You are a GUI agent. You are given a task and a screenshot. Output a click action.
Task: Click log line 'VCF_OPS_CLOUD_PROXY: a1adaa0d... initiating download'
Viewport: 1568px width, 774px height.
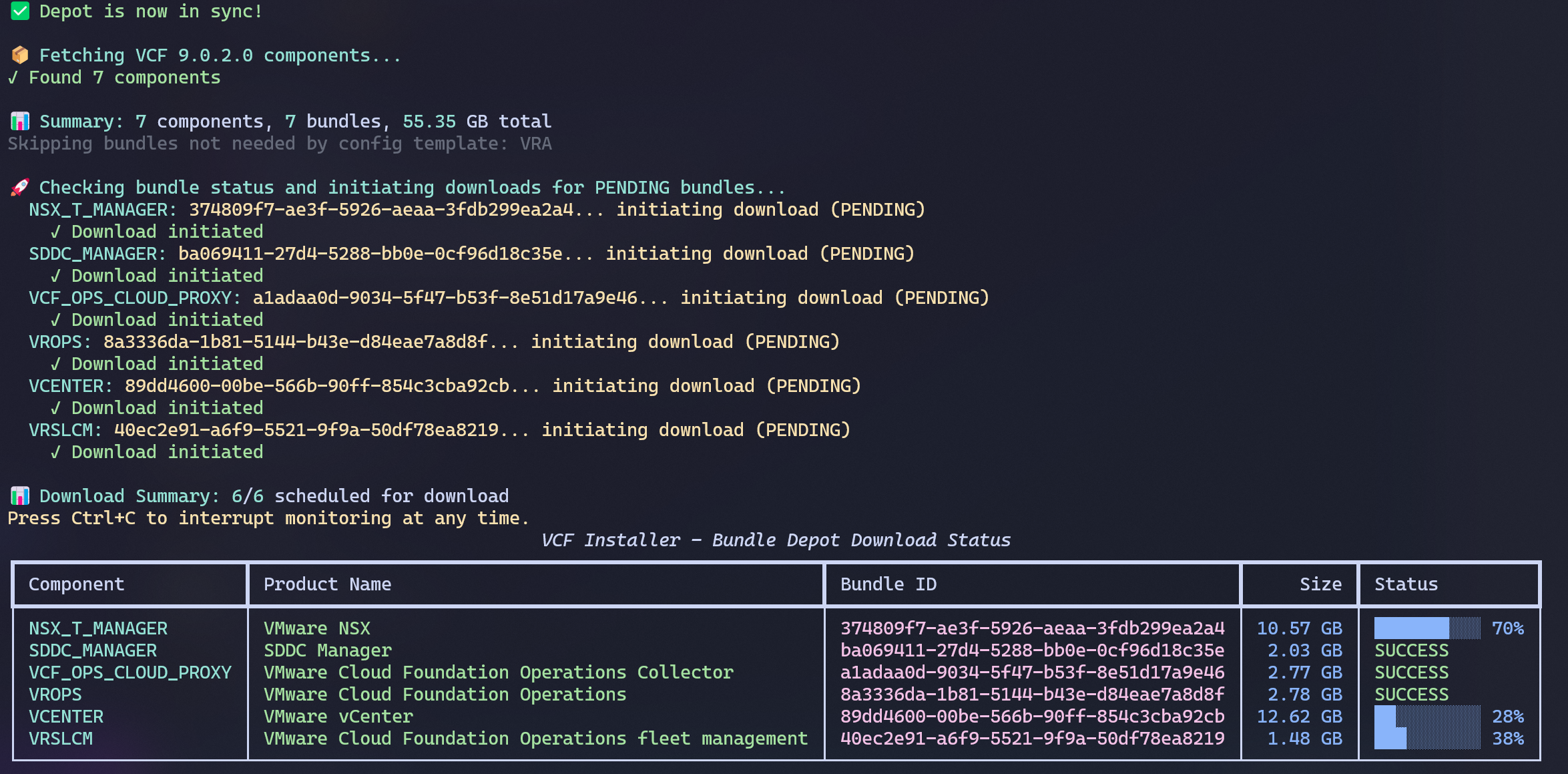click(509, 298)
